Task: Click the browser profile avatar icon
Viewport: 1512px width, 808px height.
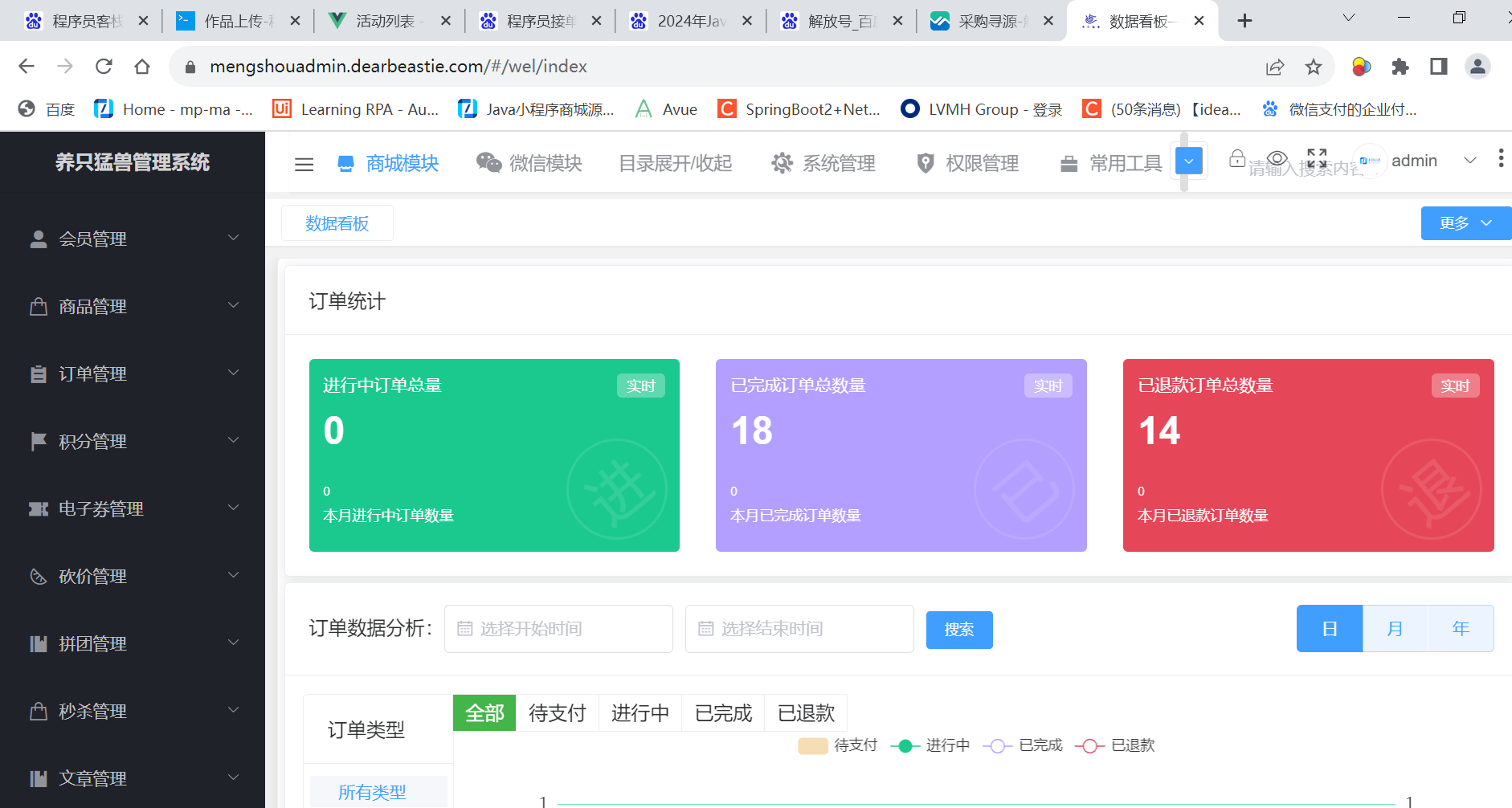Action: pos(1477,67)
